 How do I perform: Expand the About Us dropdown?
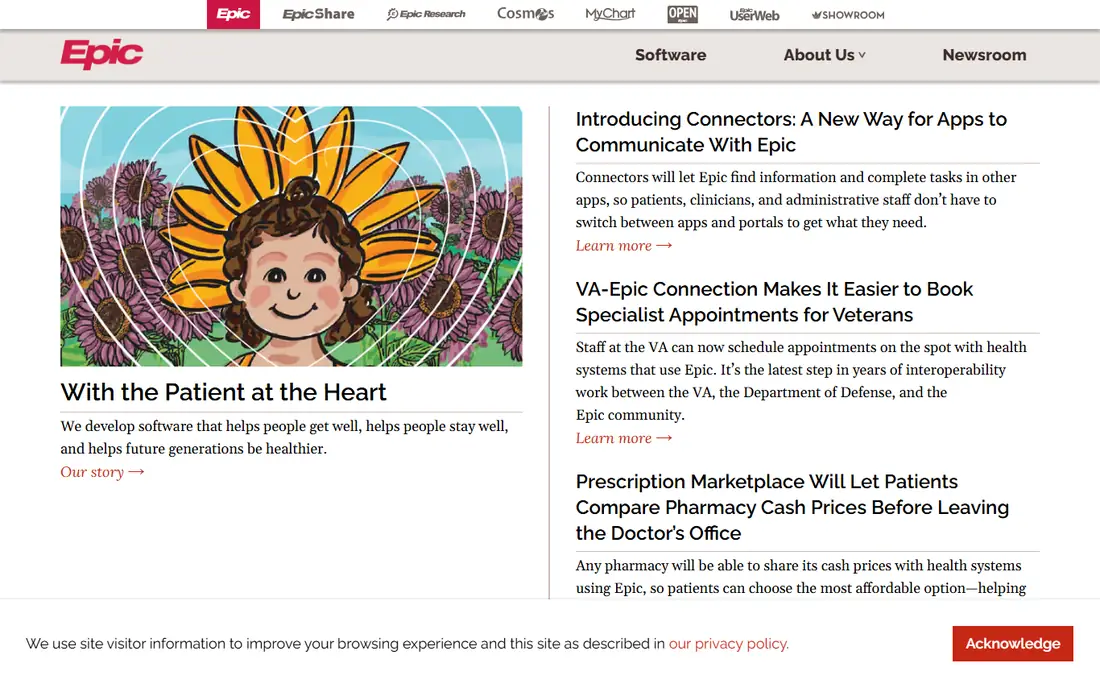click(824, 55)
